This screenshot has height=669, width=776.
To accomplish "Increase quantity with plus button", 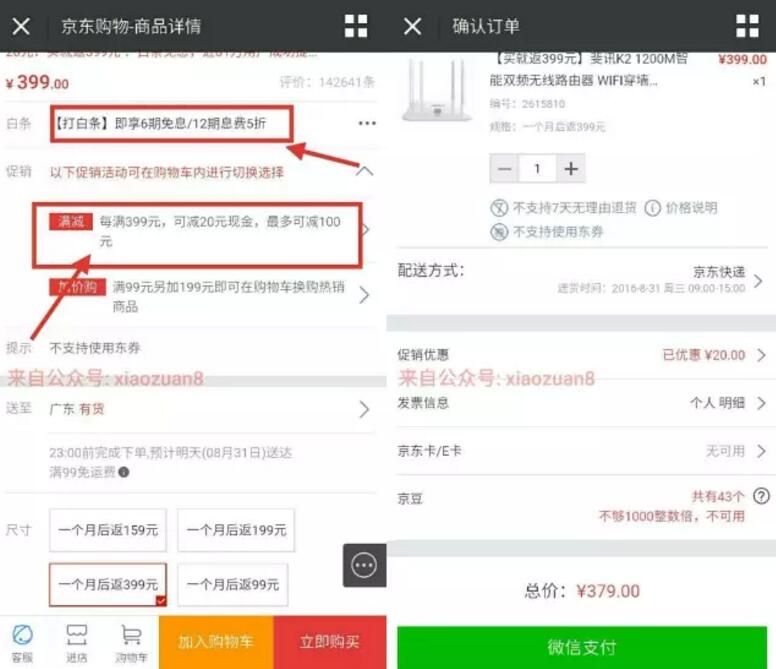I will pyautogui.click(x=571, y=169).
